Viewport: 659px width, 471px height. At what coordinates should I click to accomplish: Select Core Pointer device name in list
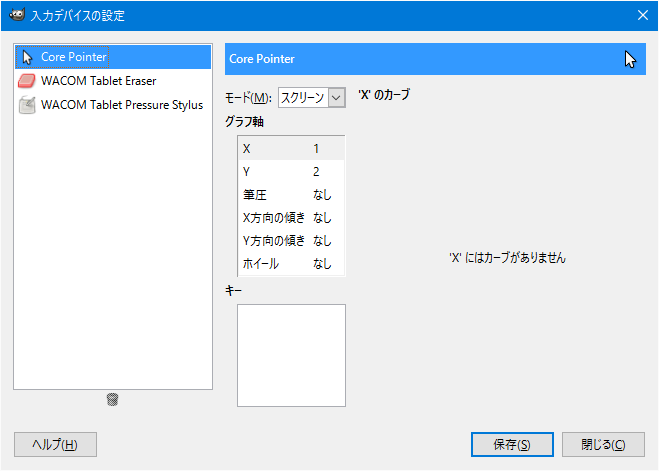tap(74, 57)
